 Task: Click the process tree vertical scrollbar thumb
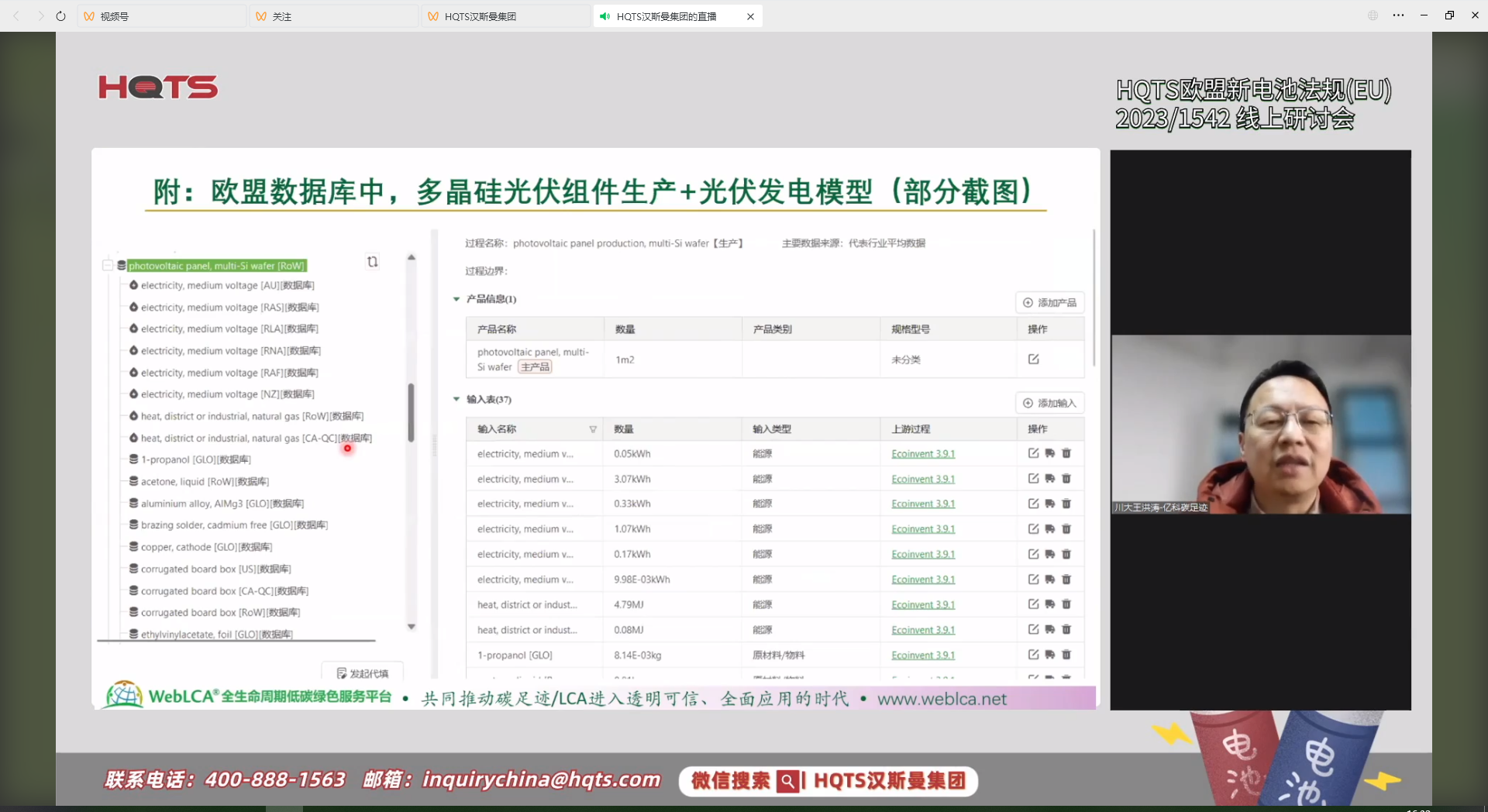click(x=412, y=413)
